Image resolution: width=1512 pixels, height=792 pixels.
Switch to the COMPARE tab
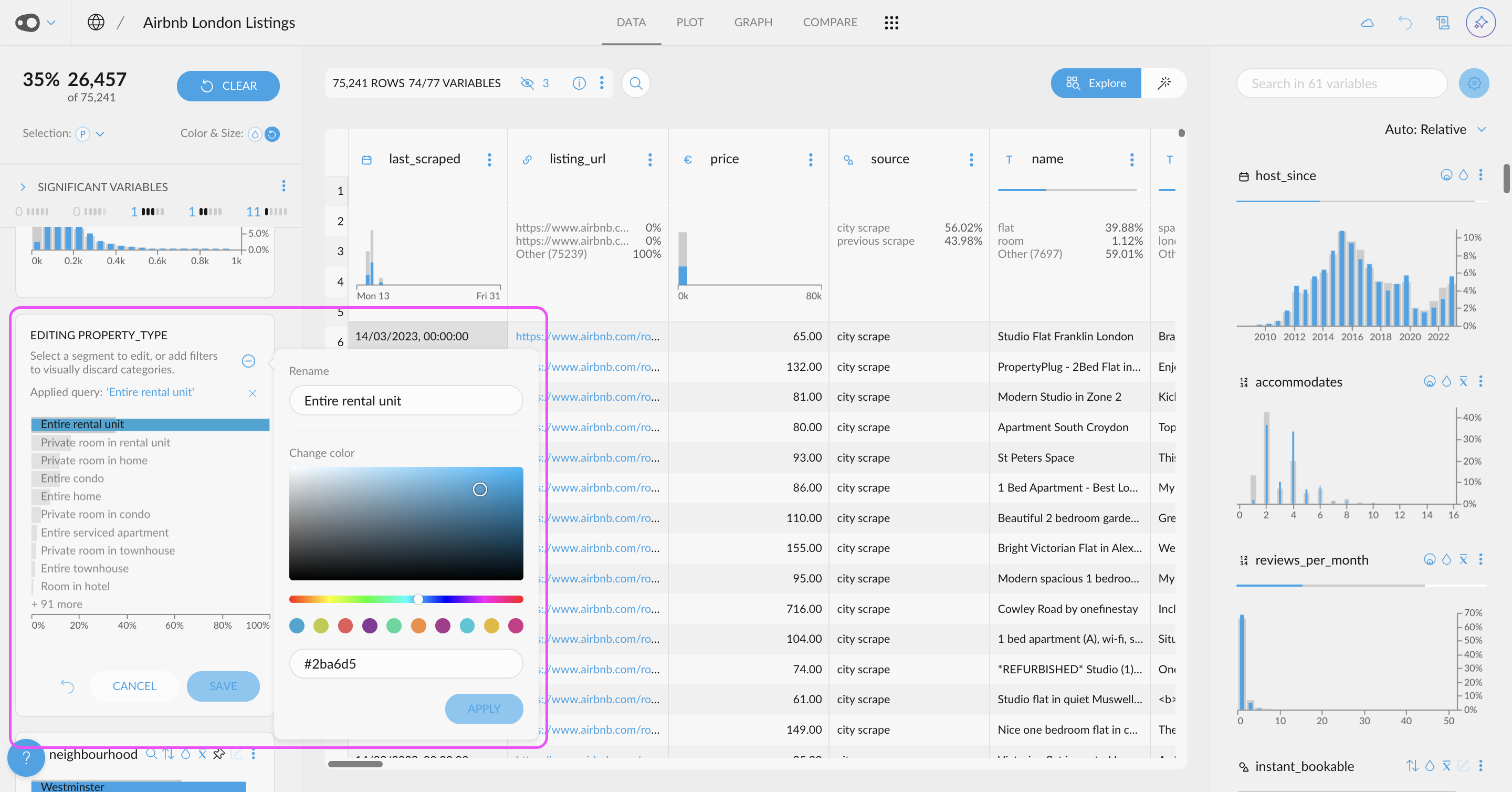830,22
